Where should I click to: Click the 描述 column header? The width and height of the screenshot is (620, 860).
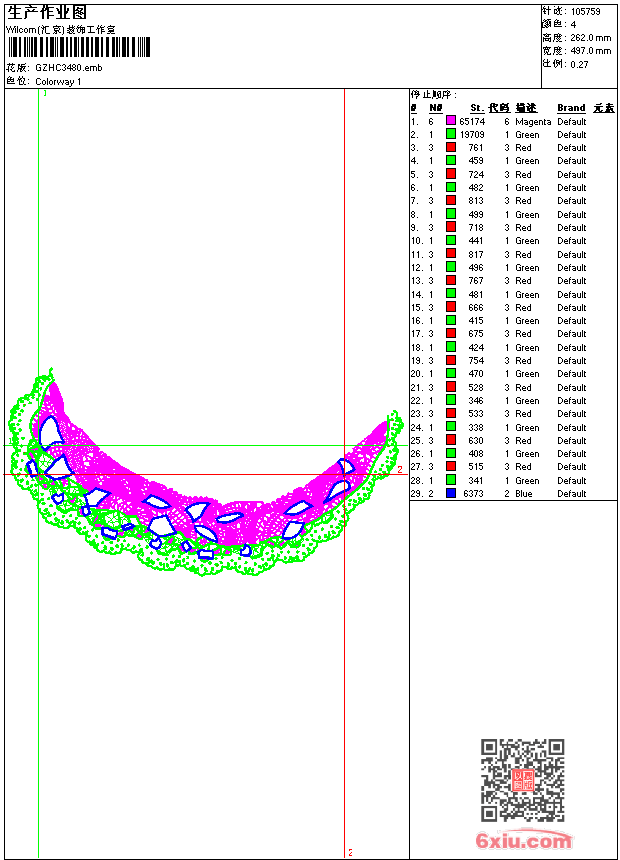(x=526, y=108)
